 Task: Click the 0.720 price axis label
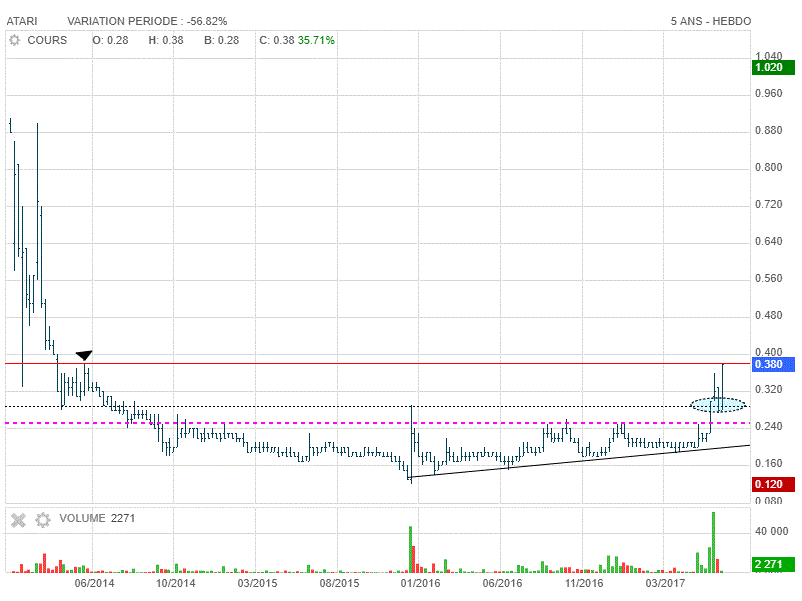769,205
